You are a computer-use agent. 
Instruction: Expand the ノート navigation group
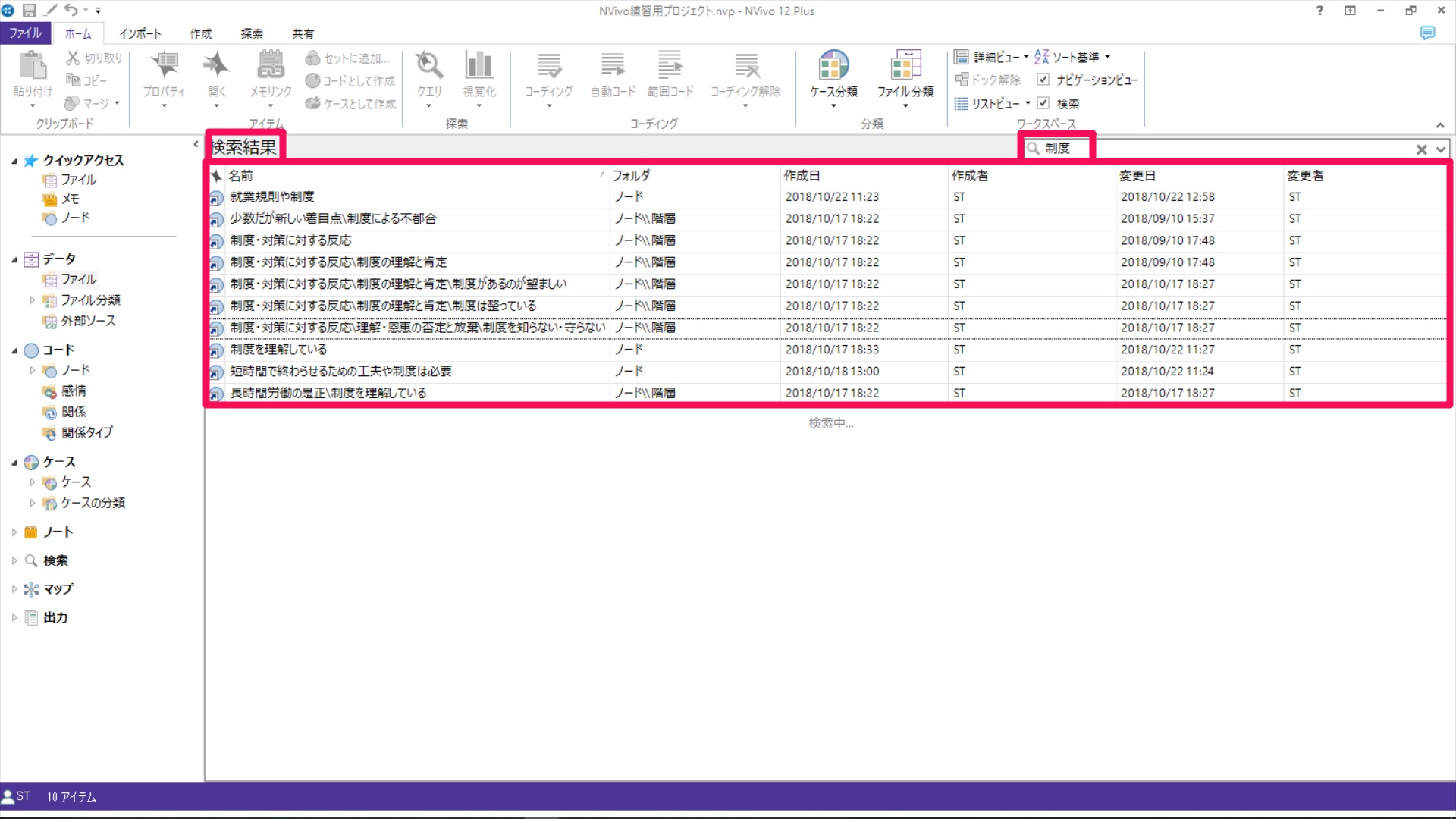click(x=14, y=532)
